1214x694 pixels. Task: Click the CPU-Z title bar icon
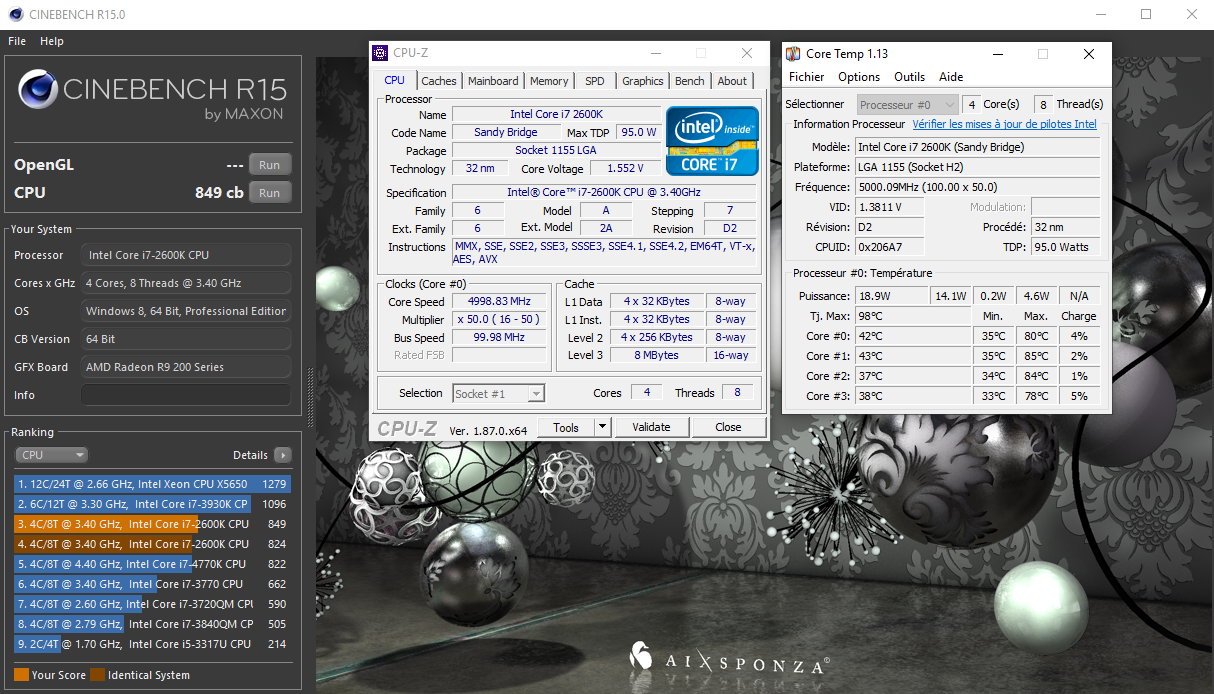[380, 53]
